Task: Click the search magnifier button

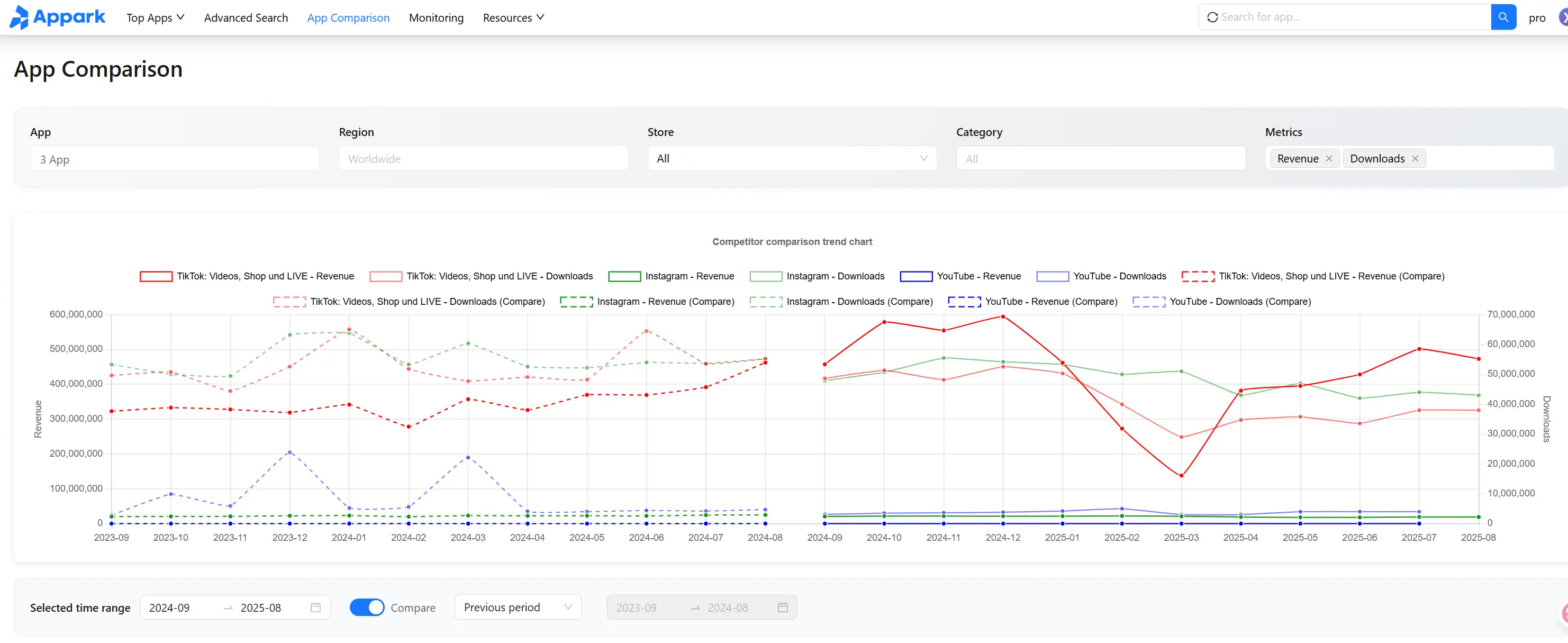Action: (x=1503, y=16)
